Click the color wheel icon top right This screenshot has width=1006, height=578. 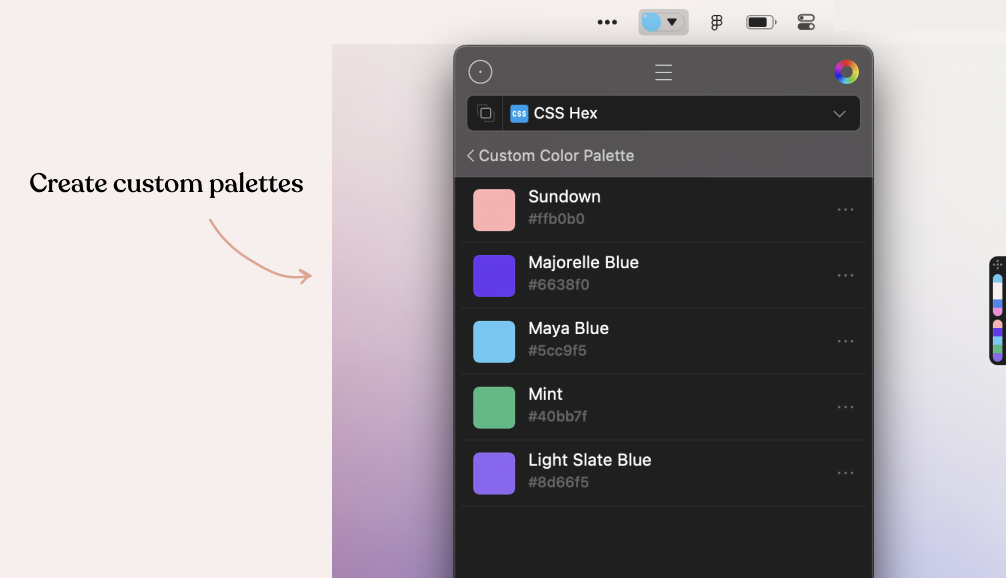(846, 71)
